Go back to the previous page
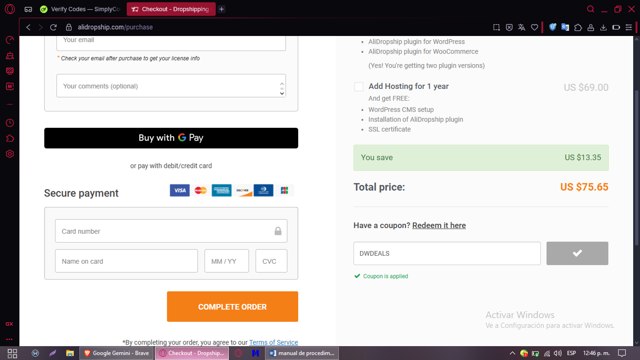The height and width of the screenshot is (360, 640). 28,27
